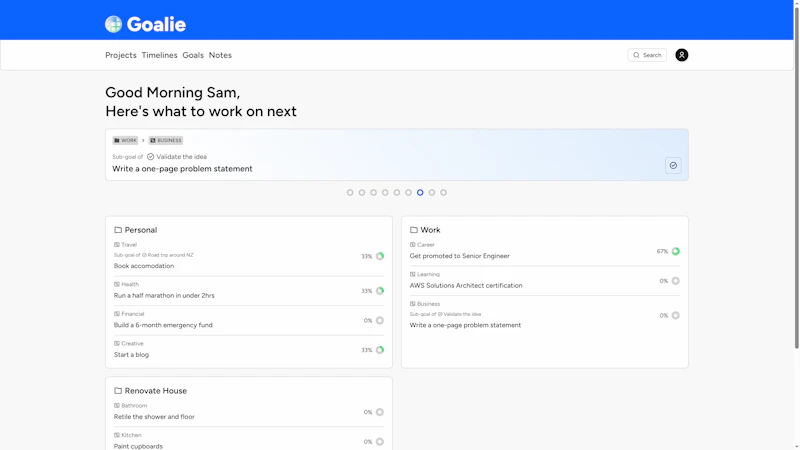Open Run a half marathon goal

click(x=164, y=295)
